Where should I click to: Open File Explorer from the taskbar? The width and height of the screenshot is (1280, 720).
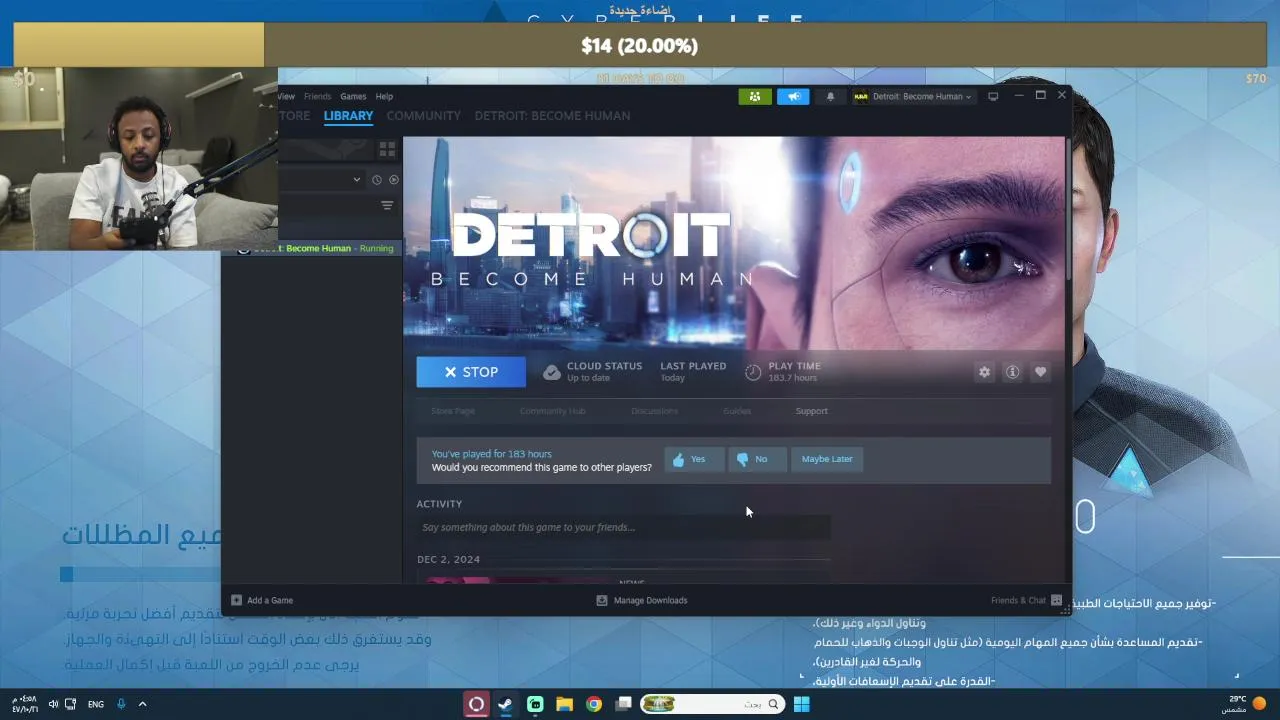pyautogui.click(x=564, y=704)
